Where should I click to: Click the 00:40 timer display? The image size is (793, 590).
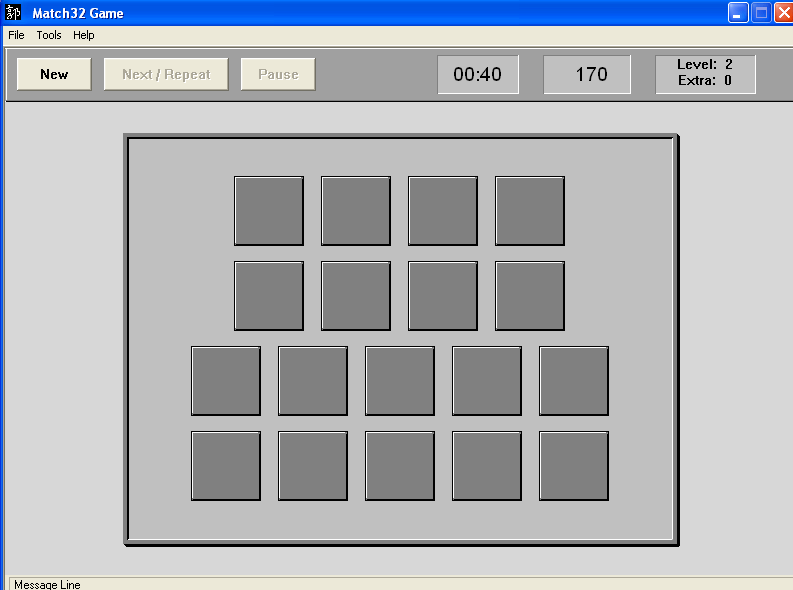coord(478,75)
